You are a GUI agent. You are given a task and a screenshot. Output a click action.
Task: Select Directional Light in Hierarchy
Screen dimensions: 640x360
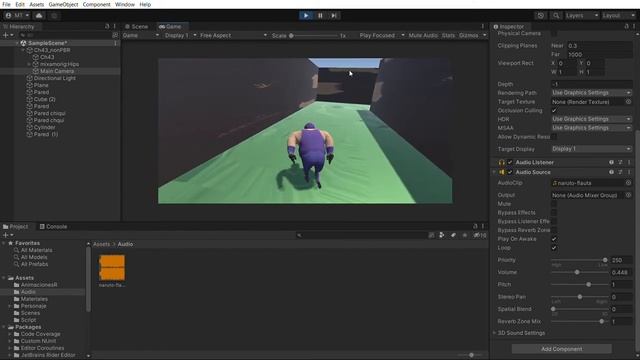click(x=55, y=78)
